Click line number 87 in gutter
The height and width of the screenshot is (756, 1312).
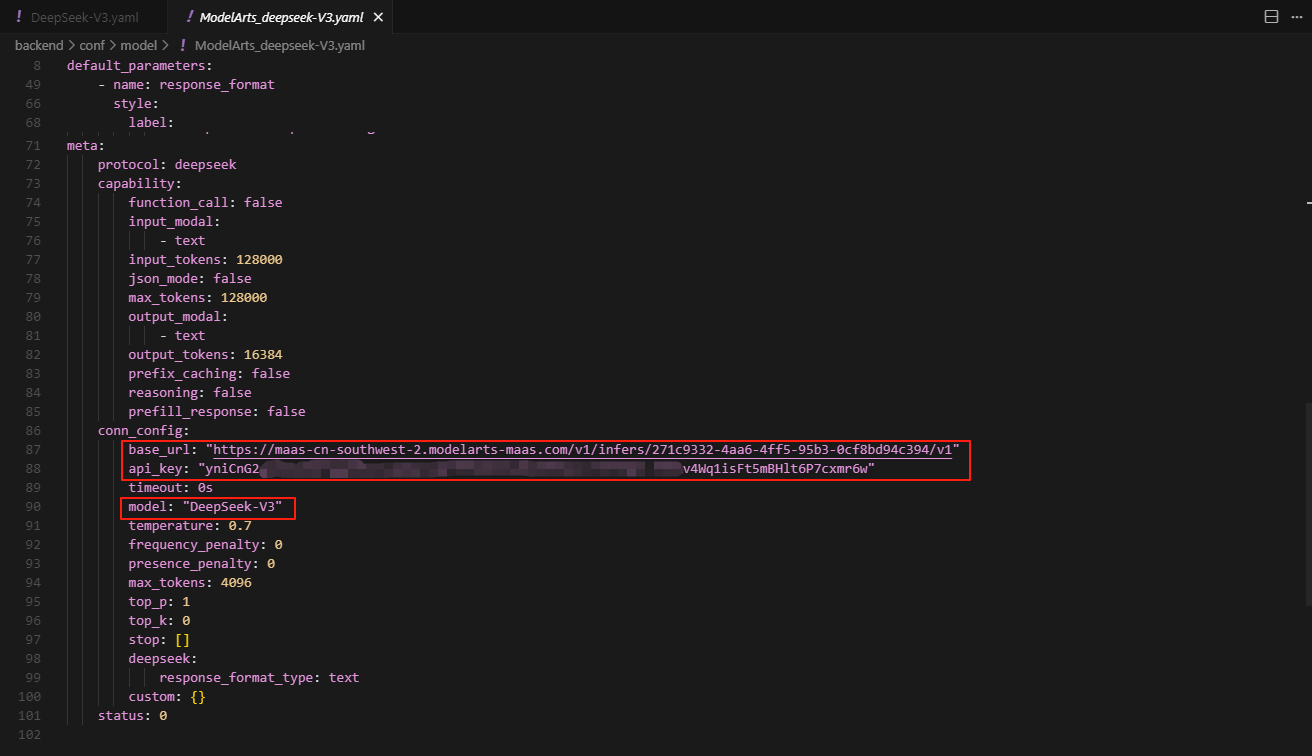[34, 449]
